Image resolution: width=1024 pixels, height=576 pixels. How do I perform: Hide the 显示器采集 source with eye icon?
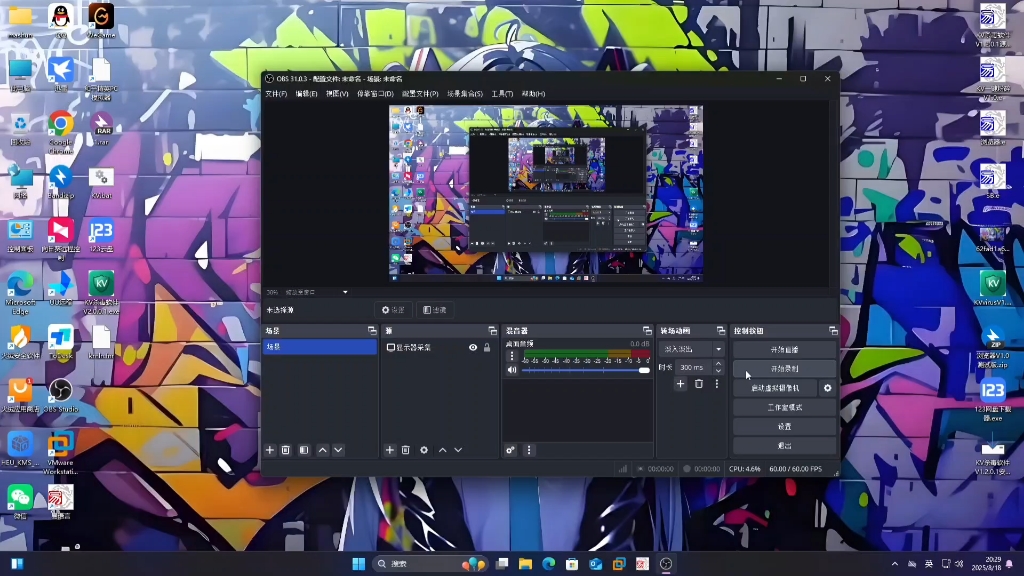click(473, 347)
